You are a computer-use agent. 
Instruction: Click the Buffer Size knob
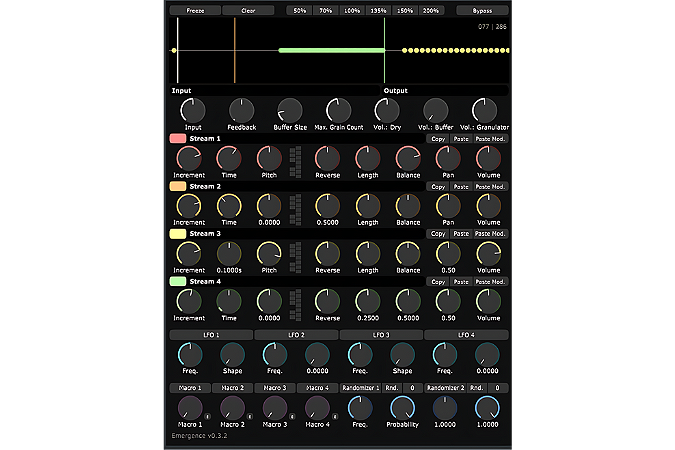[x=290, y=110]
